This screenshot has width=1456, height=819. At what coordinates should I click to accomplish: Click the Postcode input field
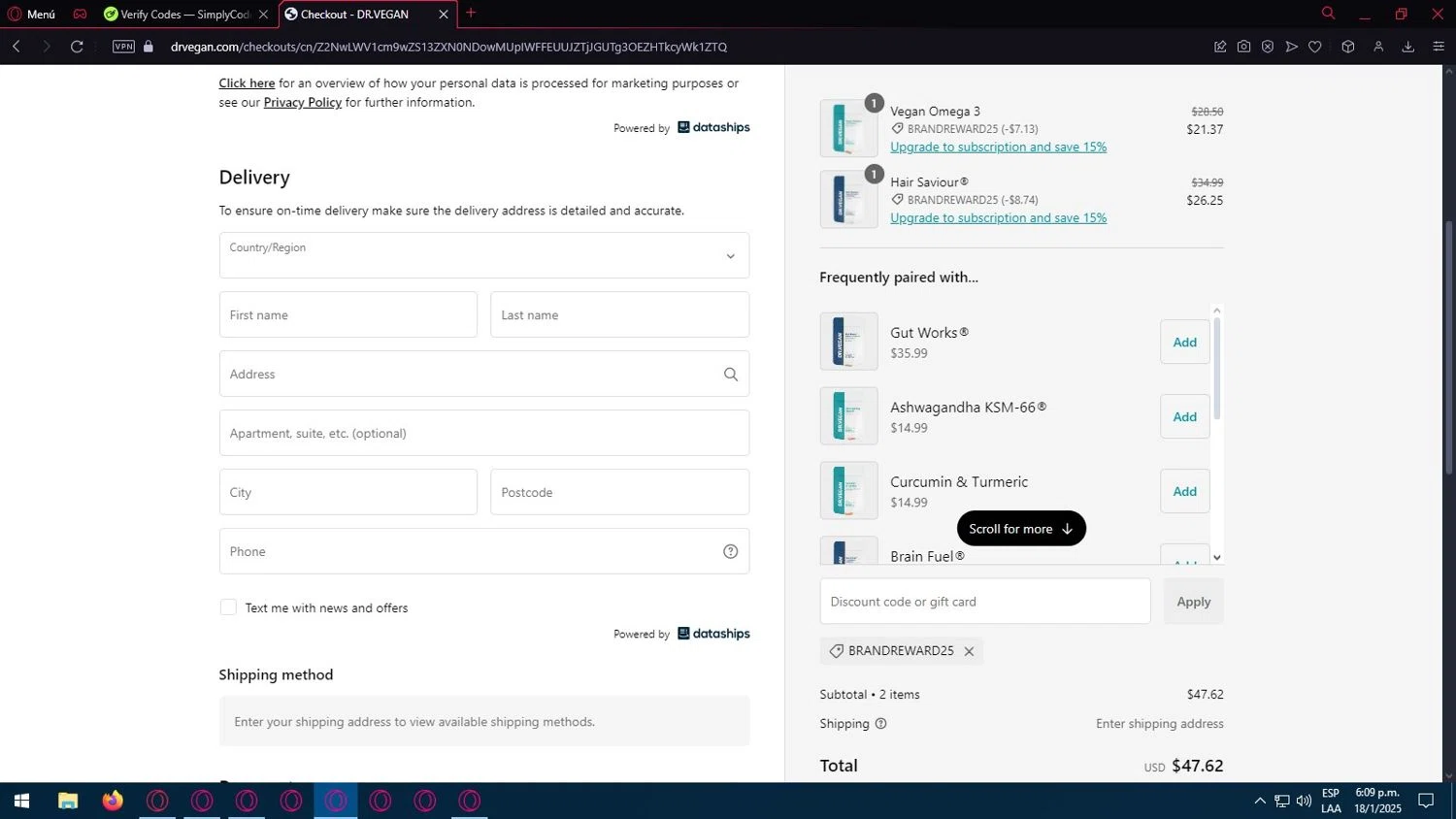[619, 492]
